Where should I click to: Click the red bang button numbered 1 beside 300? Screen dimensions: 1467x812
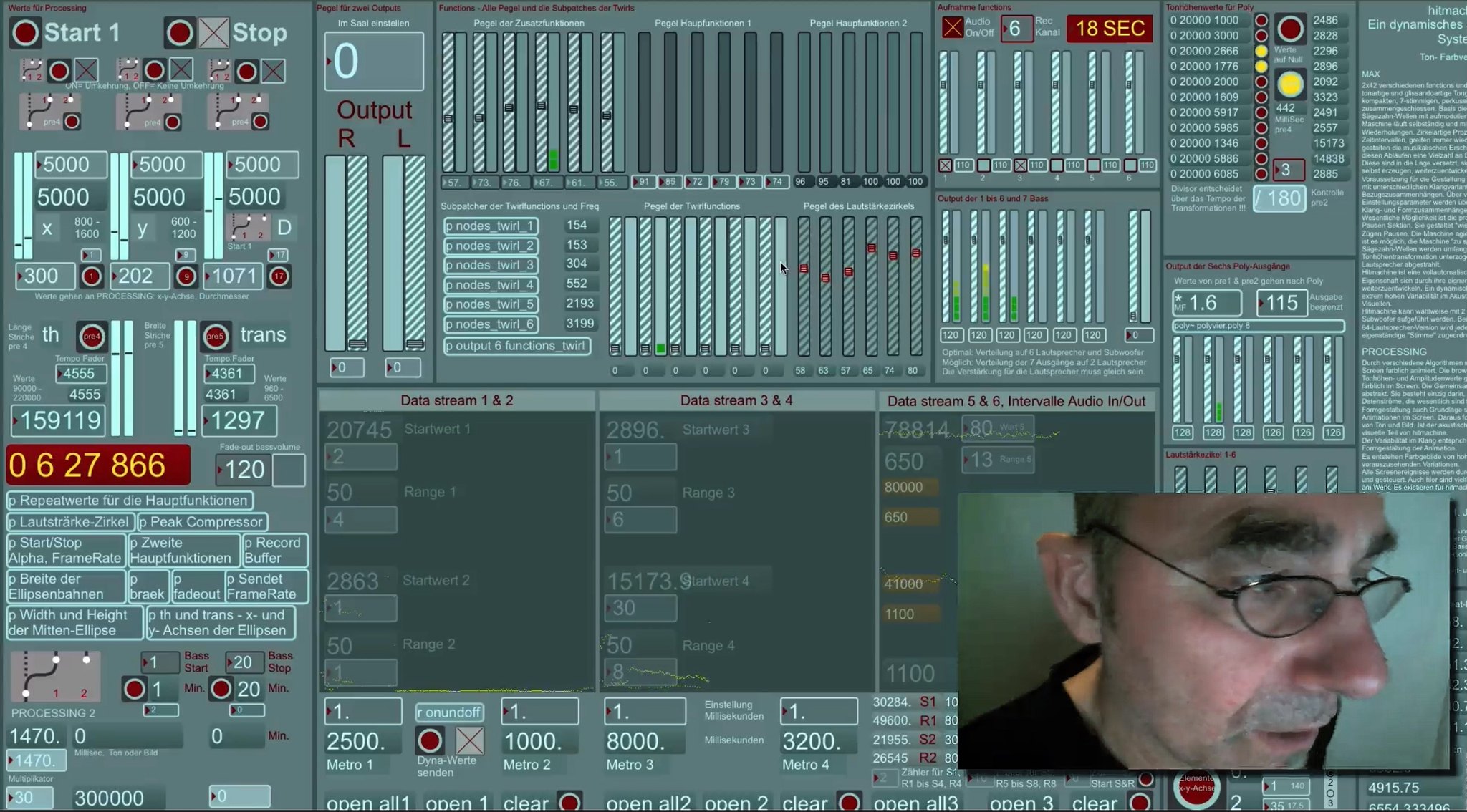[91, 276]
